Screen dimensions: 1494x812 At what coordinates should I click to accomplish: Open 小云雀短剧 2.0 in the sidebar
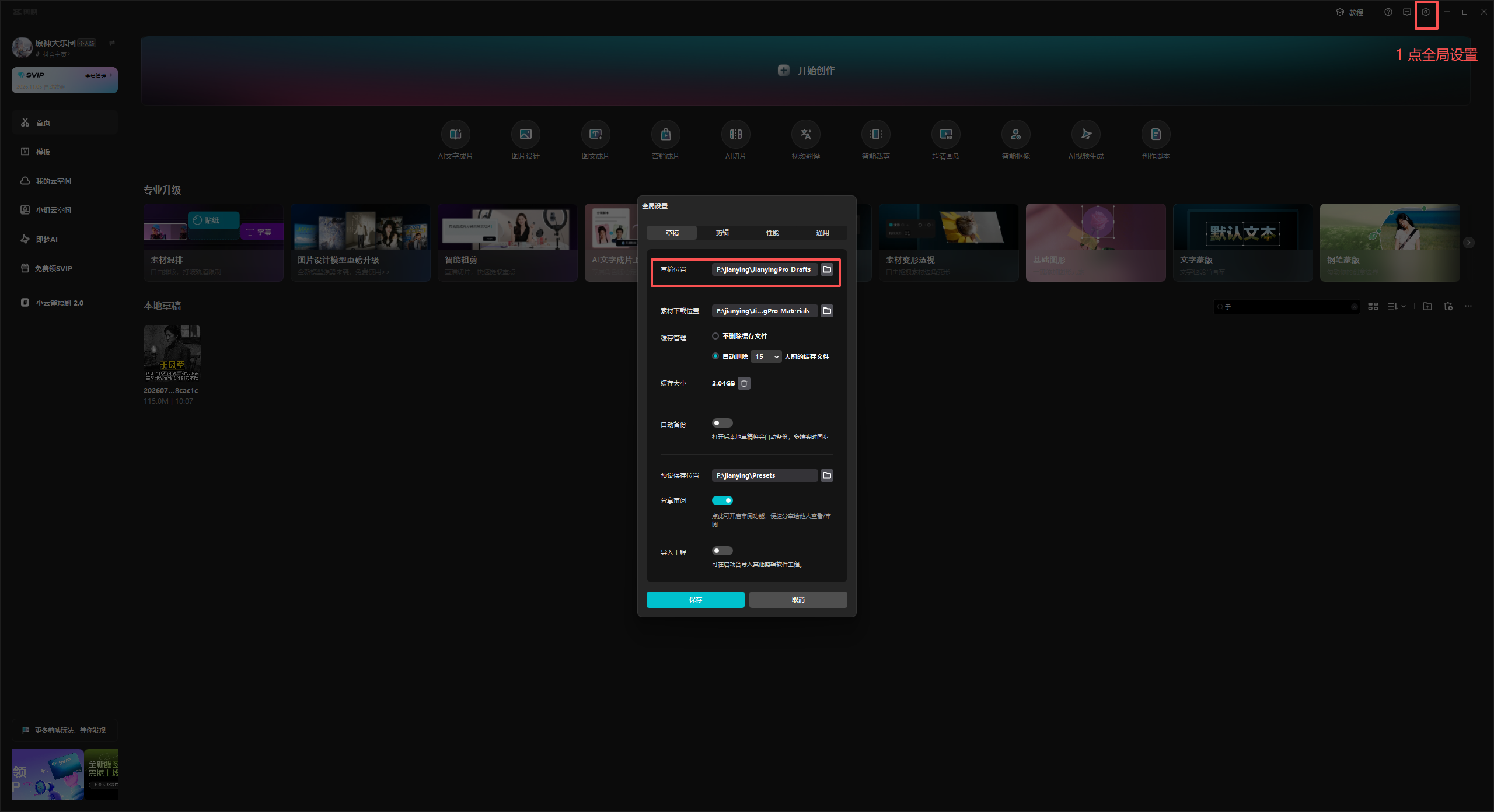[x=65, y=303]
